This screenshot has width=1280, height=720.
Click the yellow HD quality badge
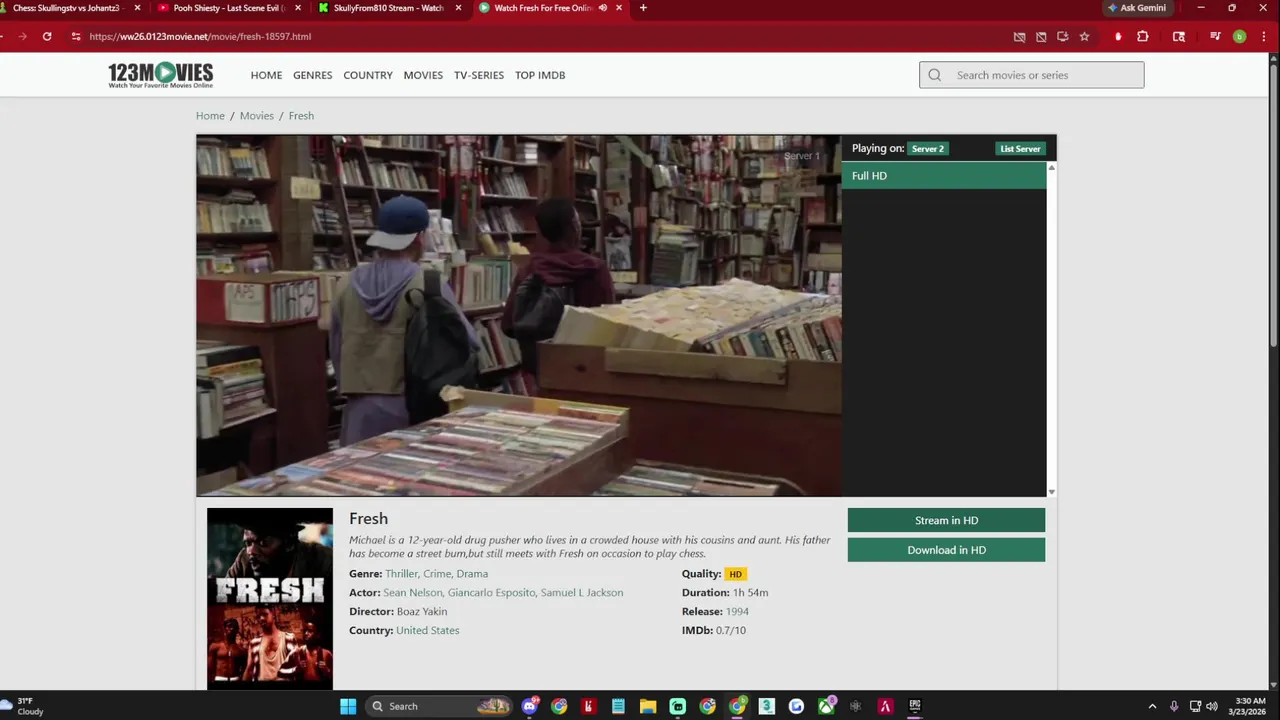tap(735, 574)
